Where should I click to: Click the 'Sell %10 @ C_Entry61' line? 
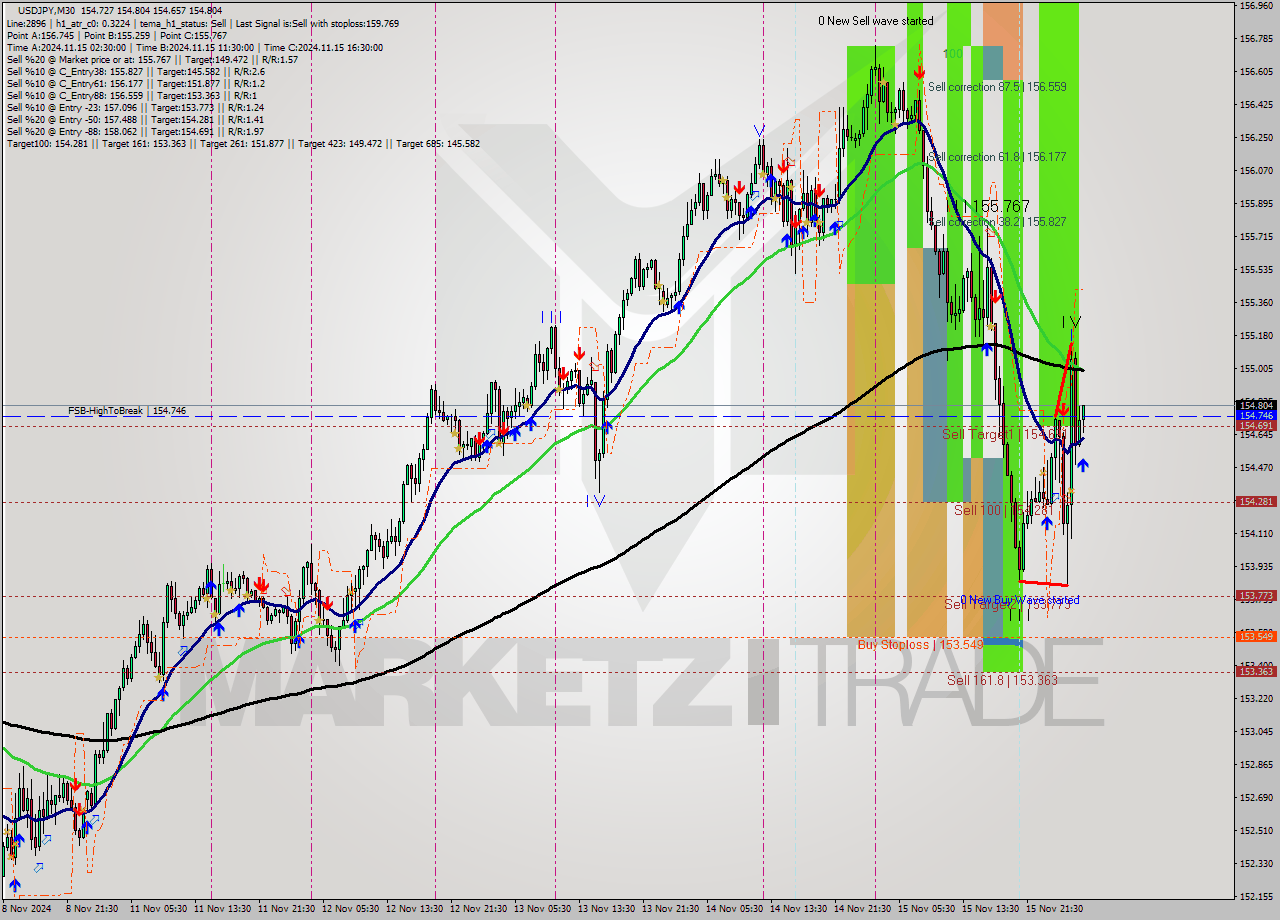coord(135,83)
